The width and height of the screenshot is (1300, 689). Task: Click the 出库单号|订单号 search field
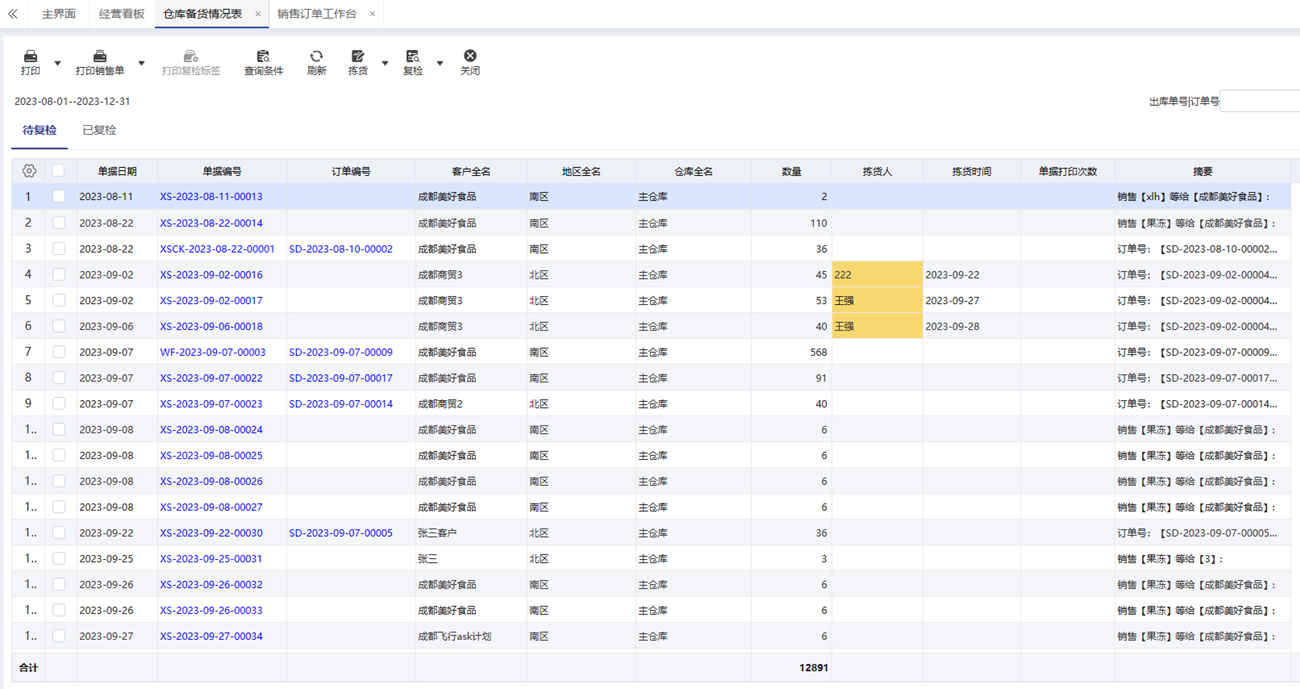(x=1259, y=101)
